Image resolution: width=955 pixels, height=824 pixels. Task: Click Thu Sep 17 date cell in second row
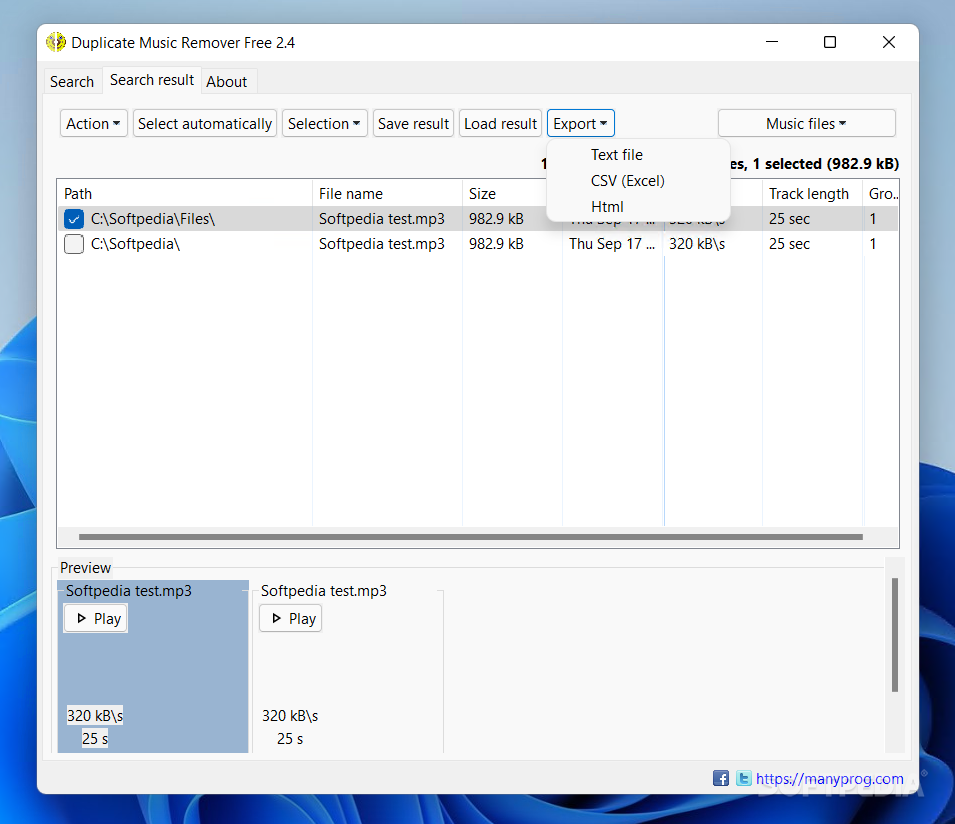[x=611, y=244]
